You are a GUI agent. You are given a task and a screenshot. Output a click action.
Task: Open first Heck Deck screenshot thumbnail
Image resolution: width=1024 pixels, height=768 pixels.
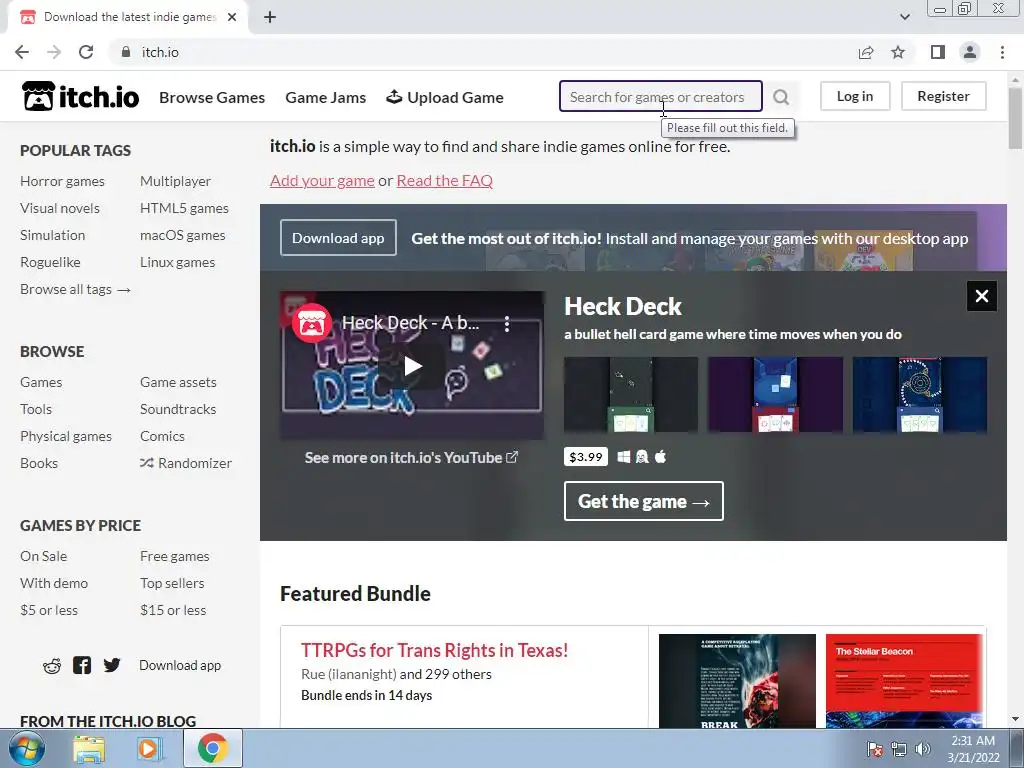(631, 394)
